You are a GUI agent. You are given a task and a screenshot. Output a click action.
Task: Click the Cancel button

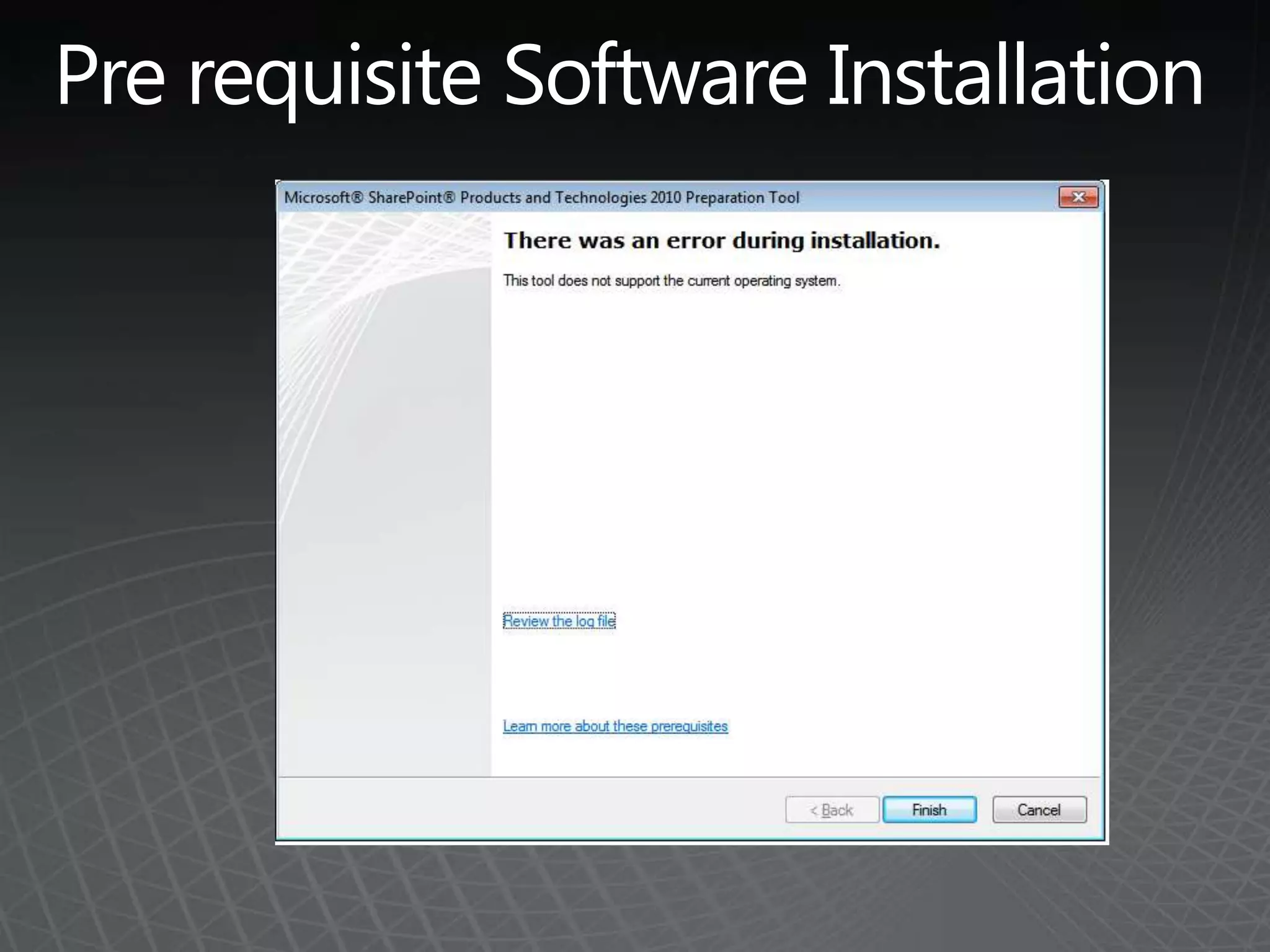pyautogui.click(x=1039, y=809)
